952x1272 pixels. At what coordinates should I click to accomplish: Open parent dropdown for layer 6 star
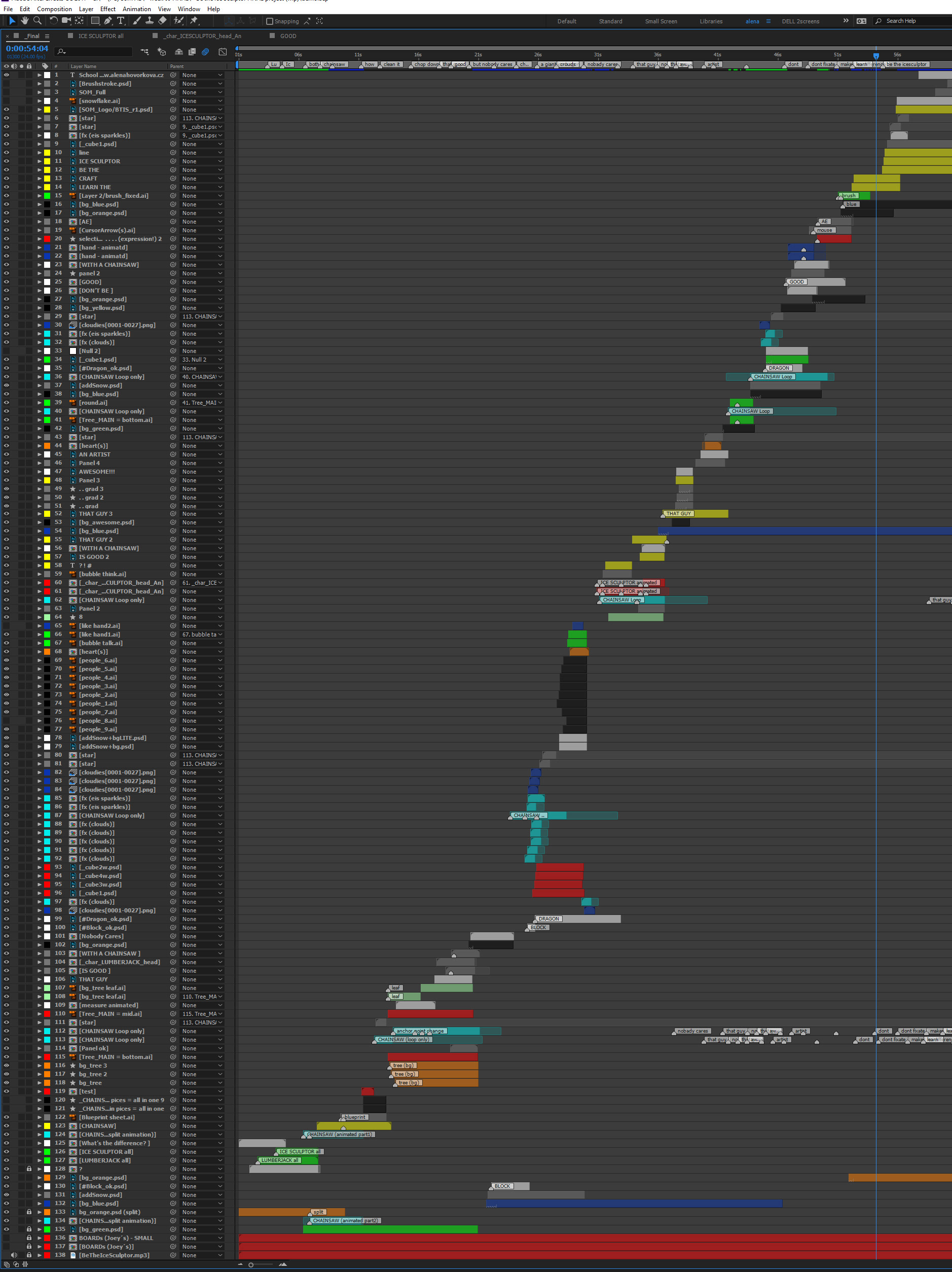[202, 119]
